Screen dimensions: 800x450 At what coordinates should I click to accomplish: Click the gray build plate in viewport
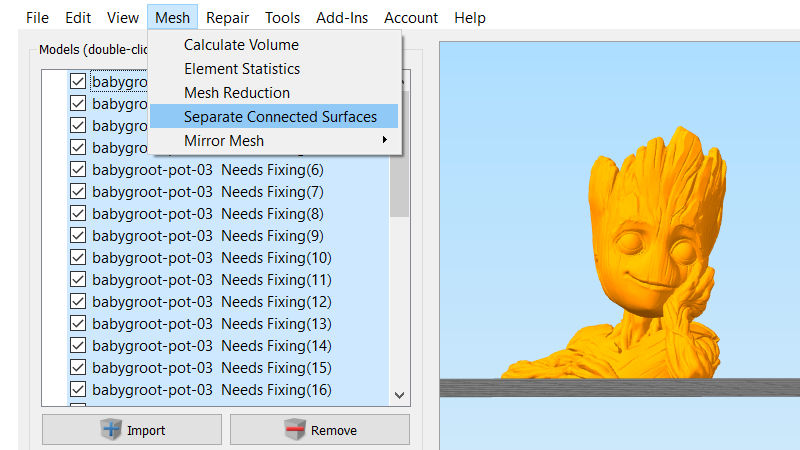pos(619,388)
